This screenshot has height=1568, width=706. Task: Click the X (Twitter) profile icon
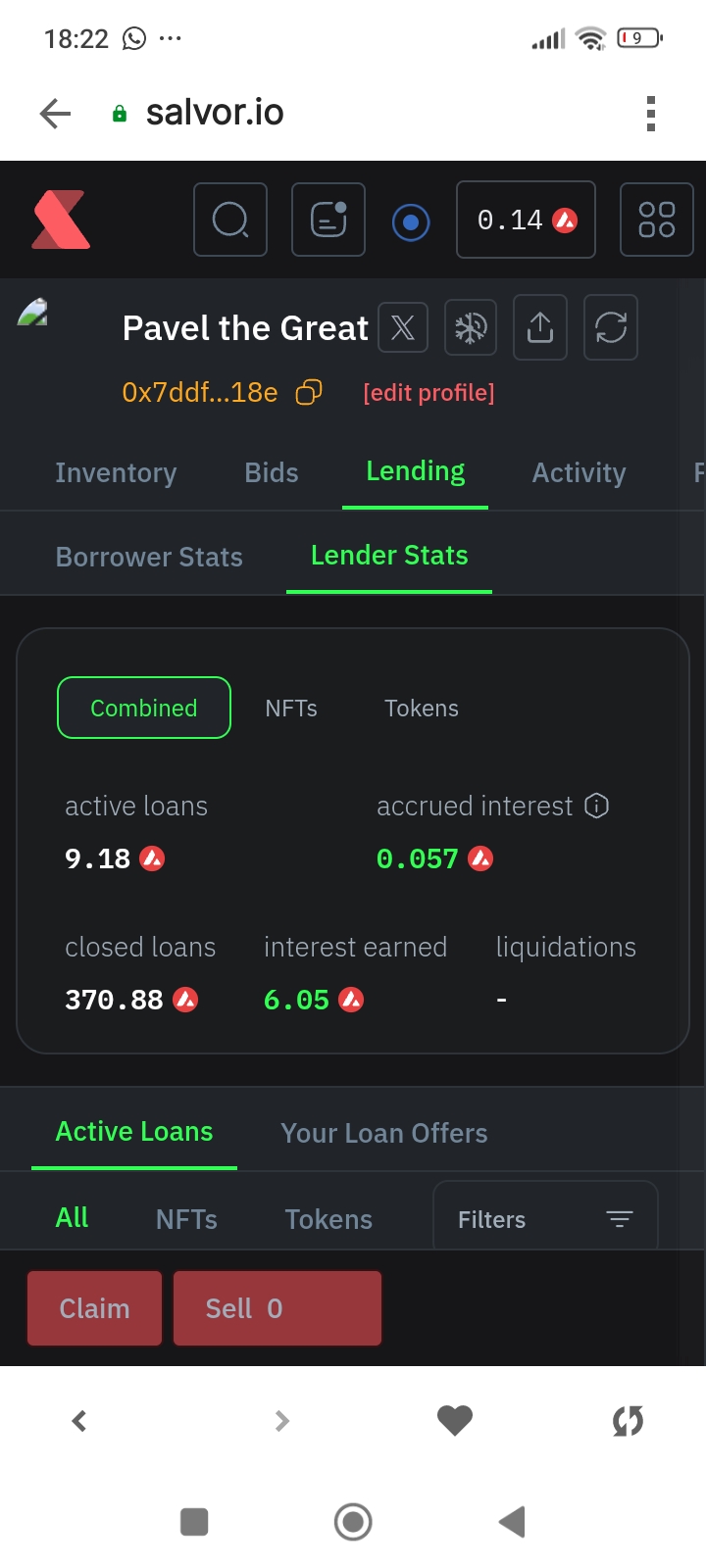click(402, 327)
